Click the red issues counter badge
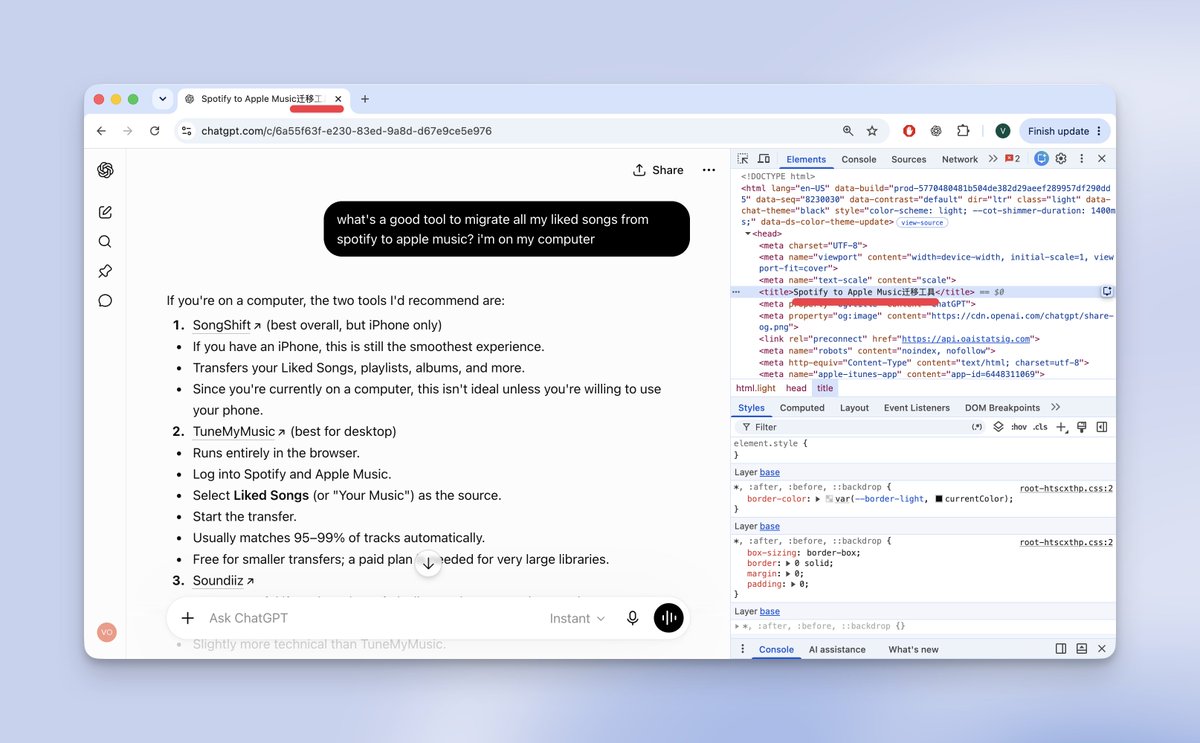 [x=1013, y=159]
